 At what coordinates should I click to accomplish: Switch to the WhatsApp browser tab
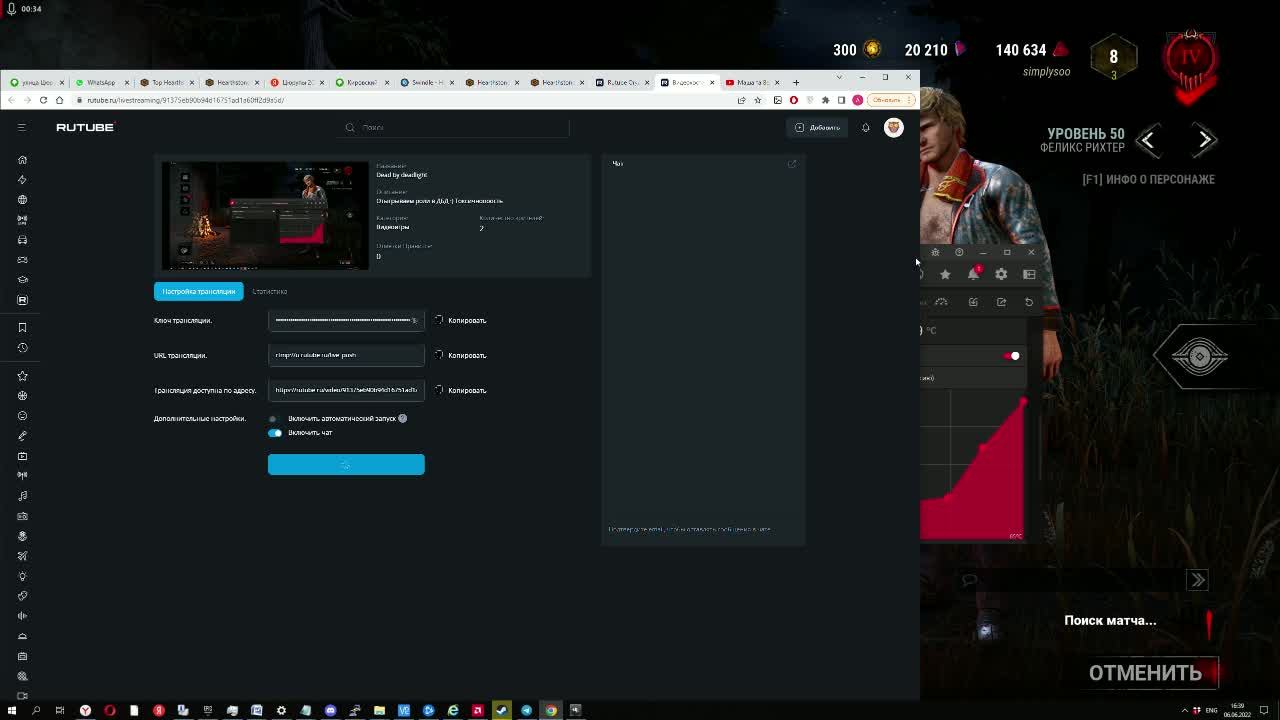(x=100, y=82)
